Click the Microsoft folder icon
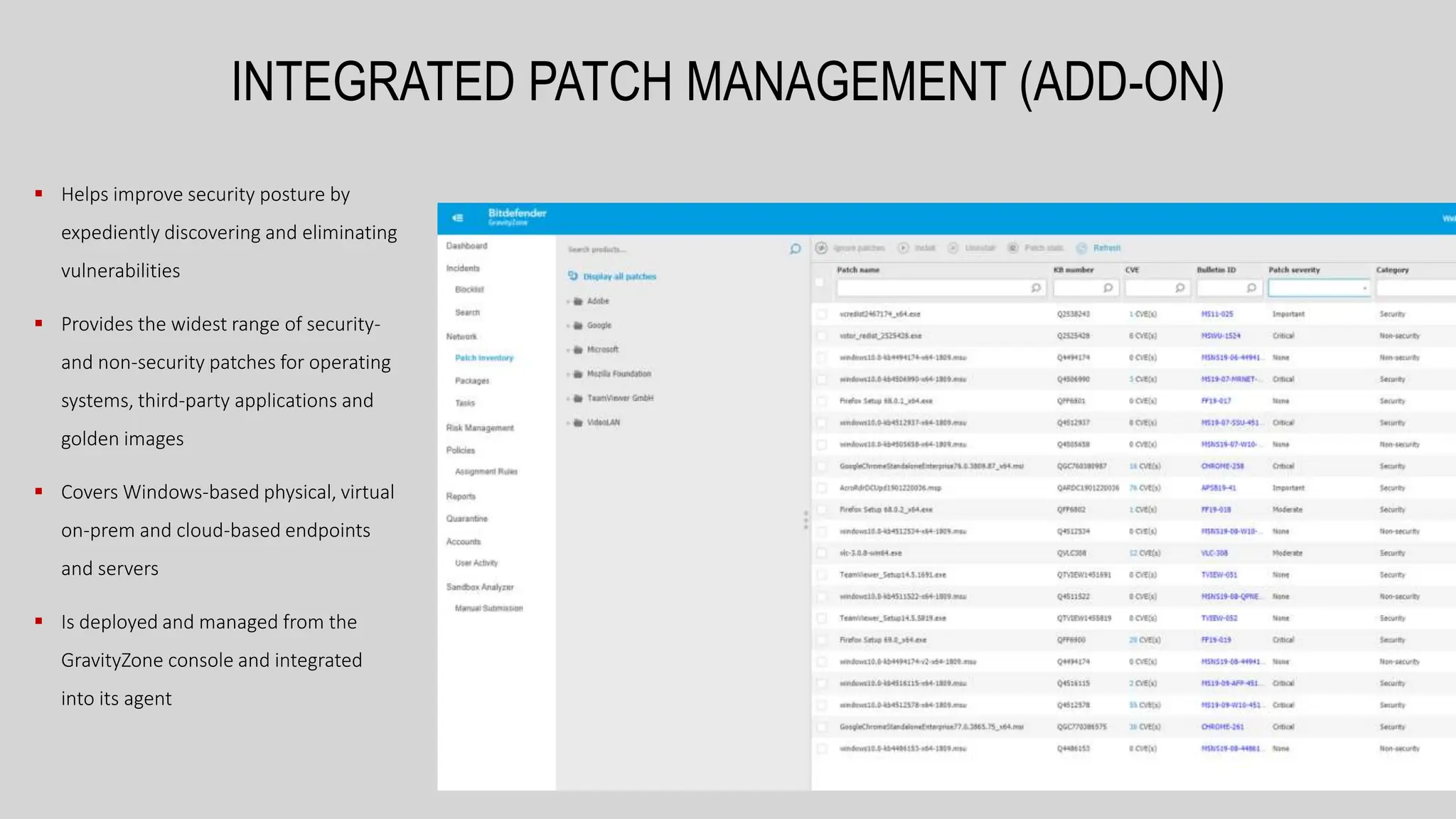 [x=578, y=350]
